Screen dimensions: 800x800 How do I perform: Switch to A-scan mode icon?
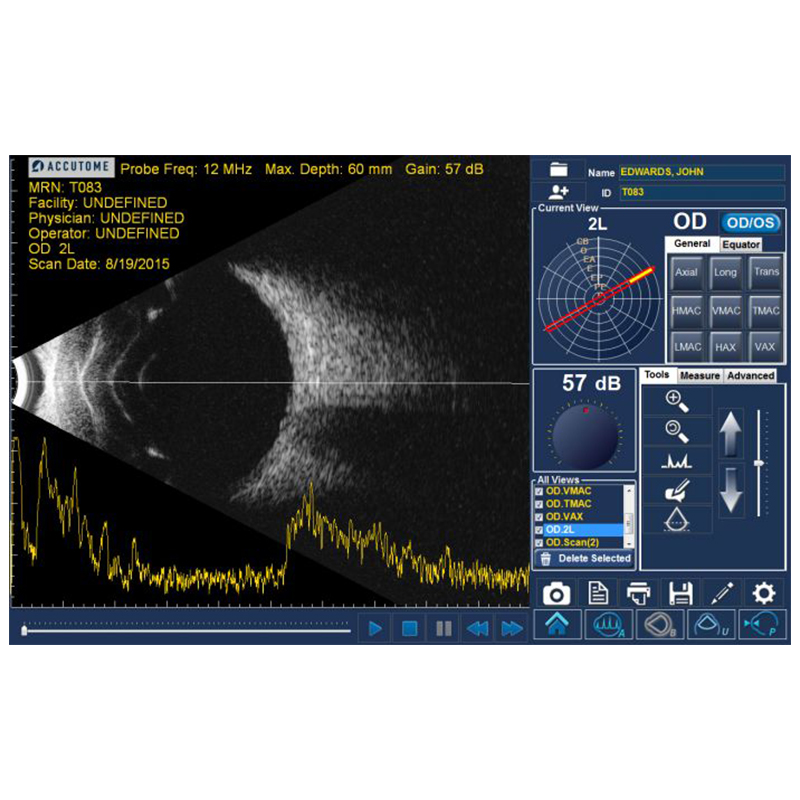click(x=609, y=624)
